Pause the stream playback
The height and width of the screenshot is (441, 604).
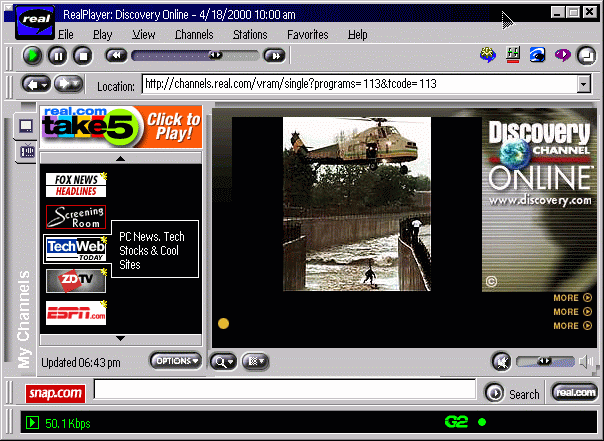[58, 56]
